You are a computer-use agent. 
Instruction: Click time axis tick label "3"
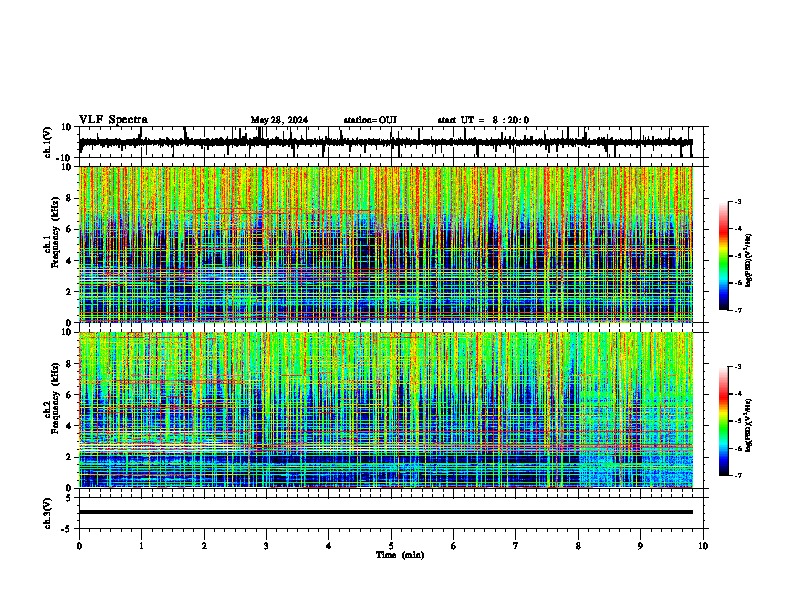[x=266, y=546]
